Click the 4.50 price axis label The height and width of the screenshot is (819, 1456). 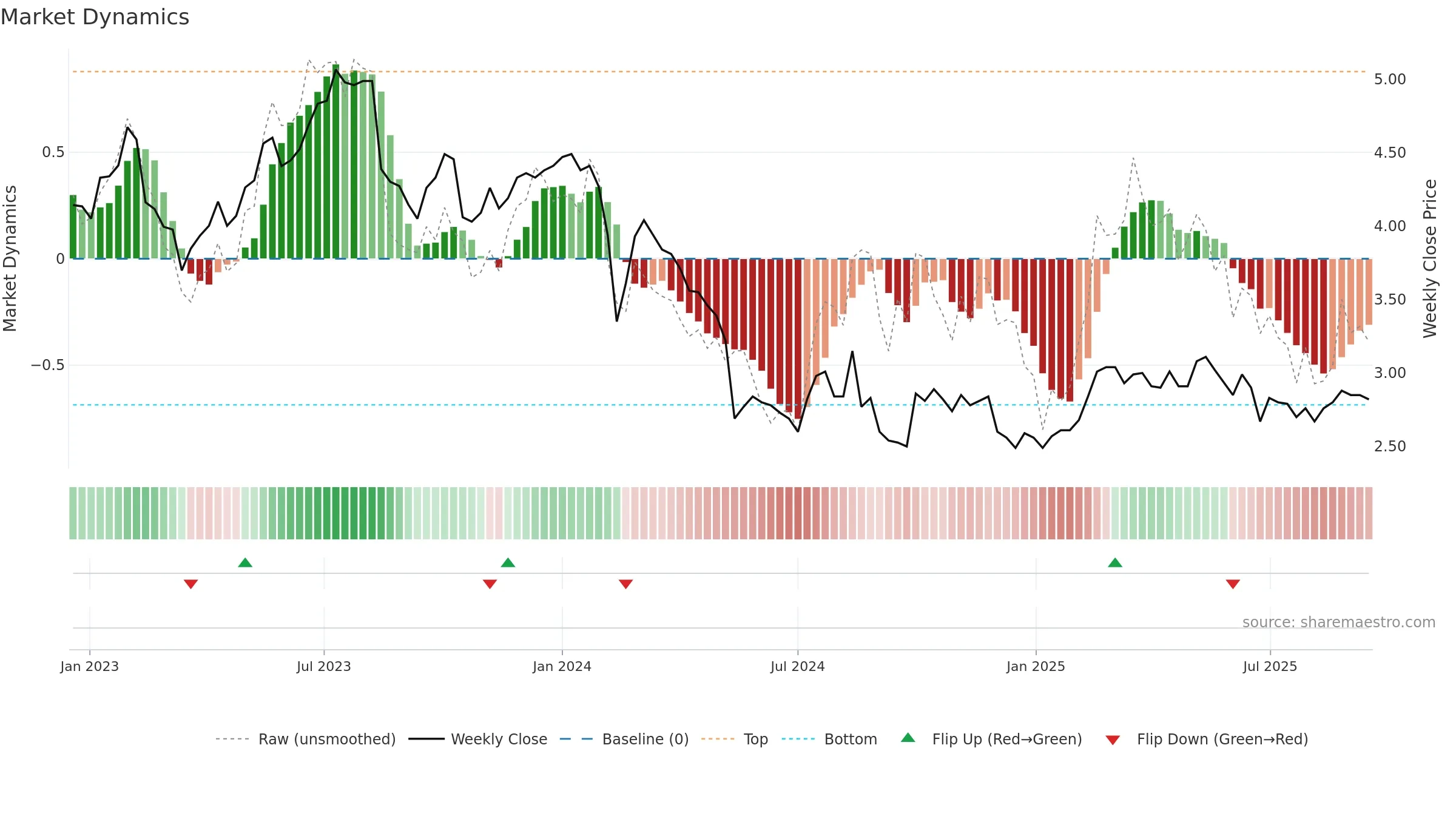(1390, 153)
